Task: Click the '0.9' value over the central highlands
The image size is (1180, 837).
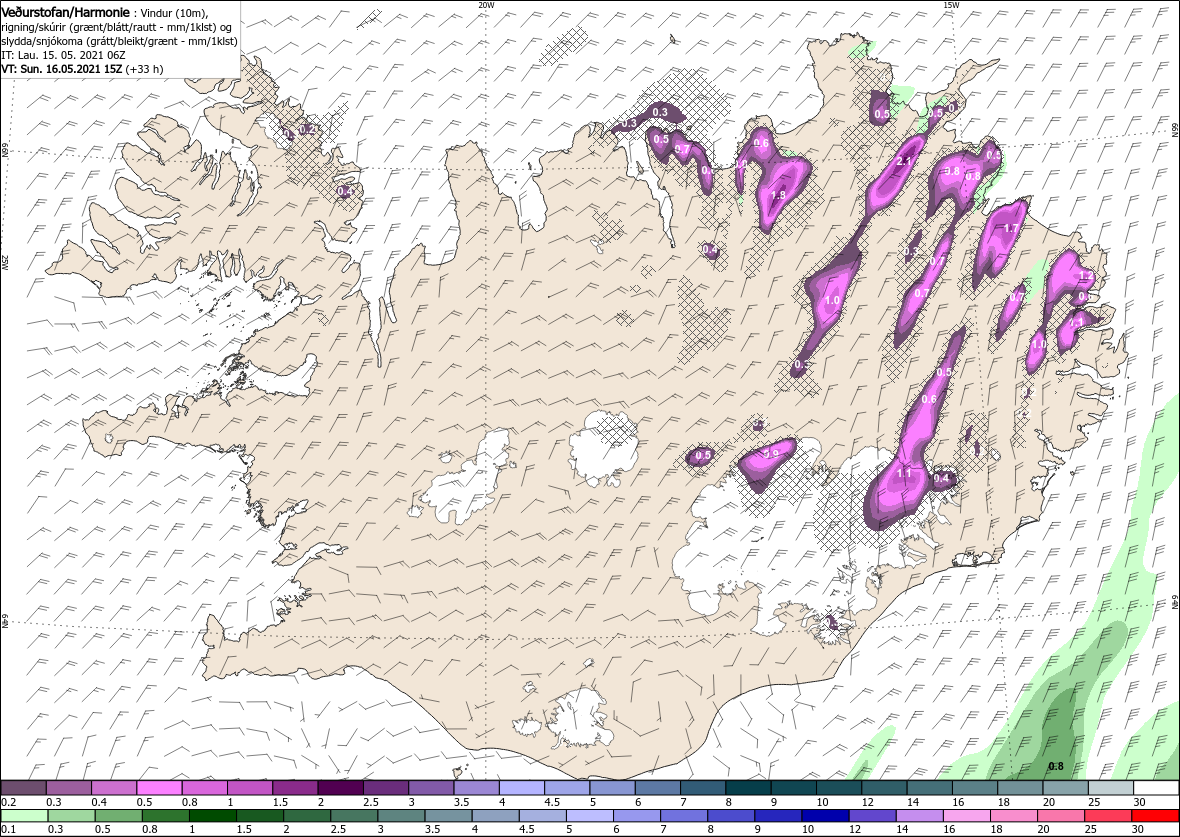Action: (771, 454)
